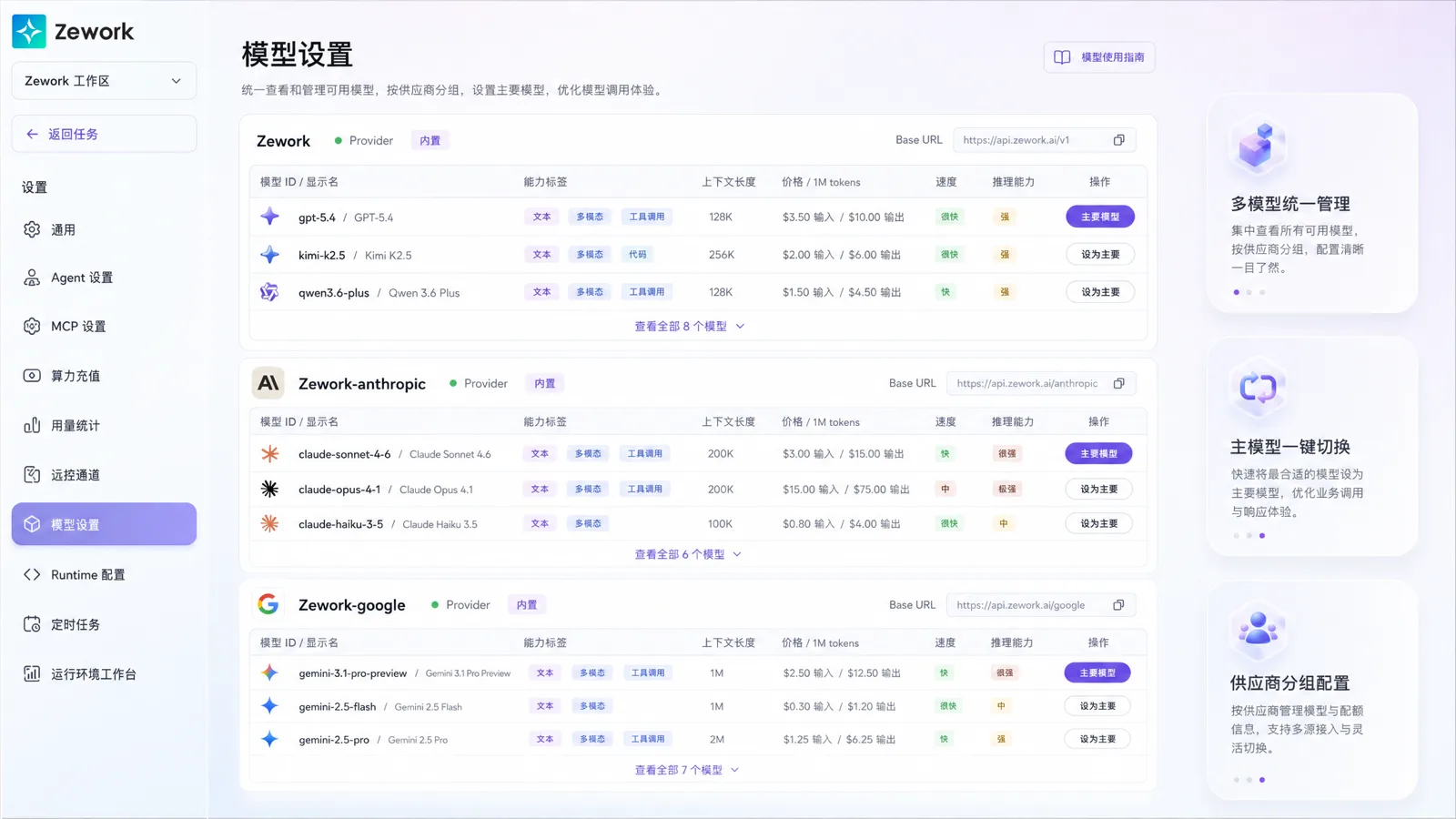This screenshot has width=1456, height=819.
Task: Click the api.zework.ai/anthropic URL field
Action: pos(1041,383)
